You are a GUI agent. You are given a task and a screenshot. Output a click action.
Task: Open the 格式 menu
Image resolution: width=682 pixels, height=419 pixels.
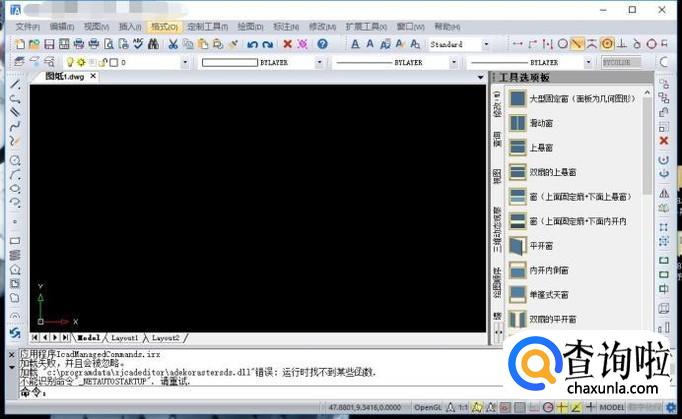click(162, 25)
